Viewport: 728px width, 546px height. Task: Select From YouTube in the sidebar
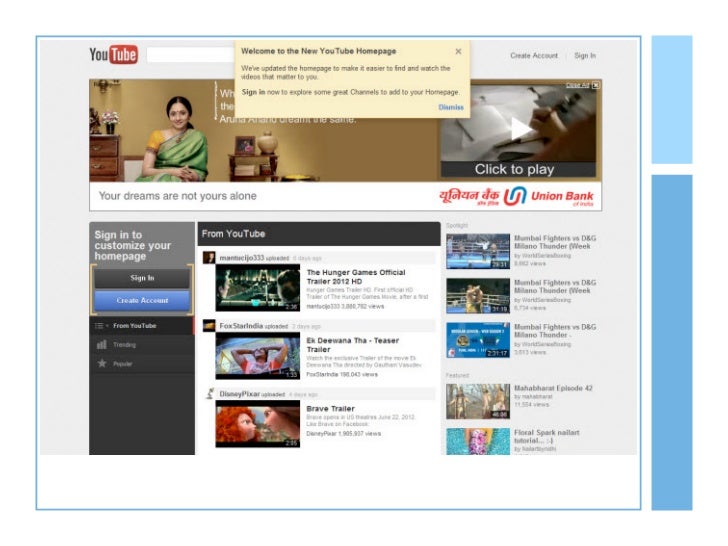142,326
